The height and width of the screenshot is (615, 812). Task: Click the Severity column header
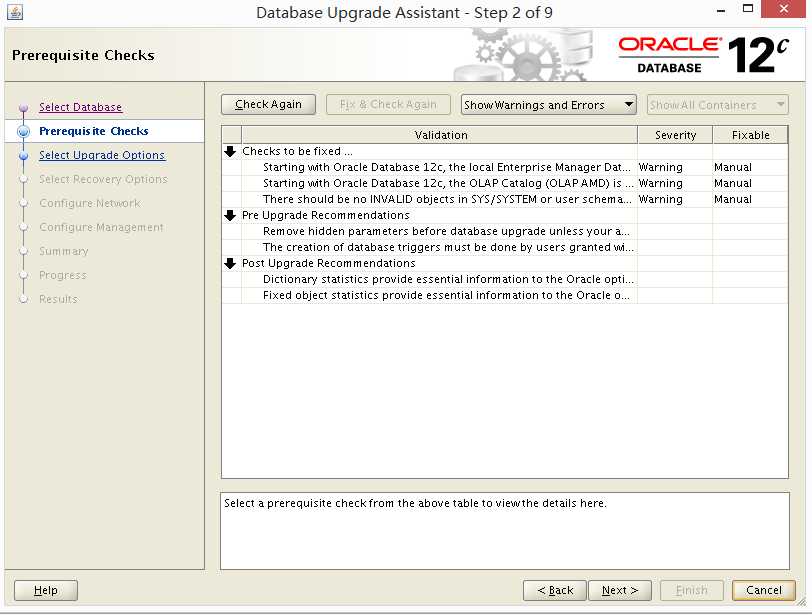point(675,135)
